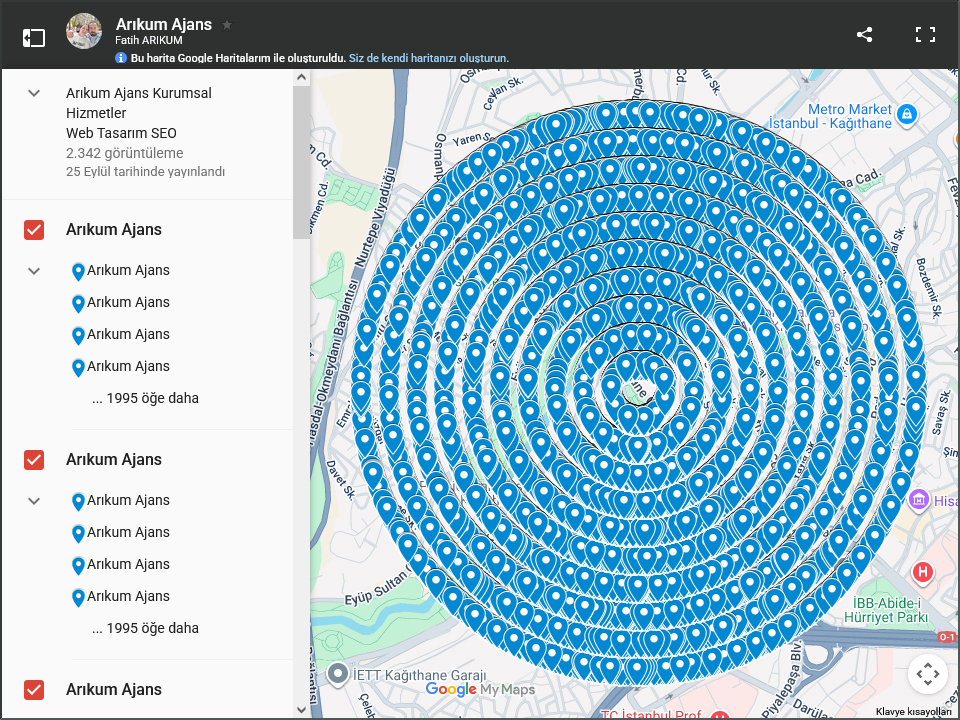This screenshot has width=960, height=720.
Task: Star this Arıkum Ajans map
Action: 227,24
